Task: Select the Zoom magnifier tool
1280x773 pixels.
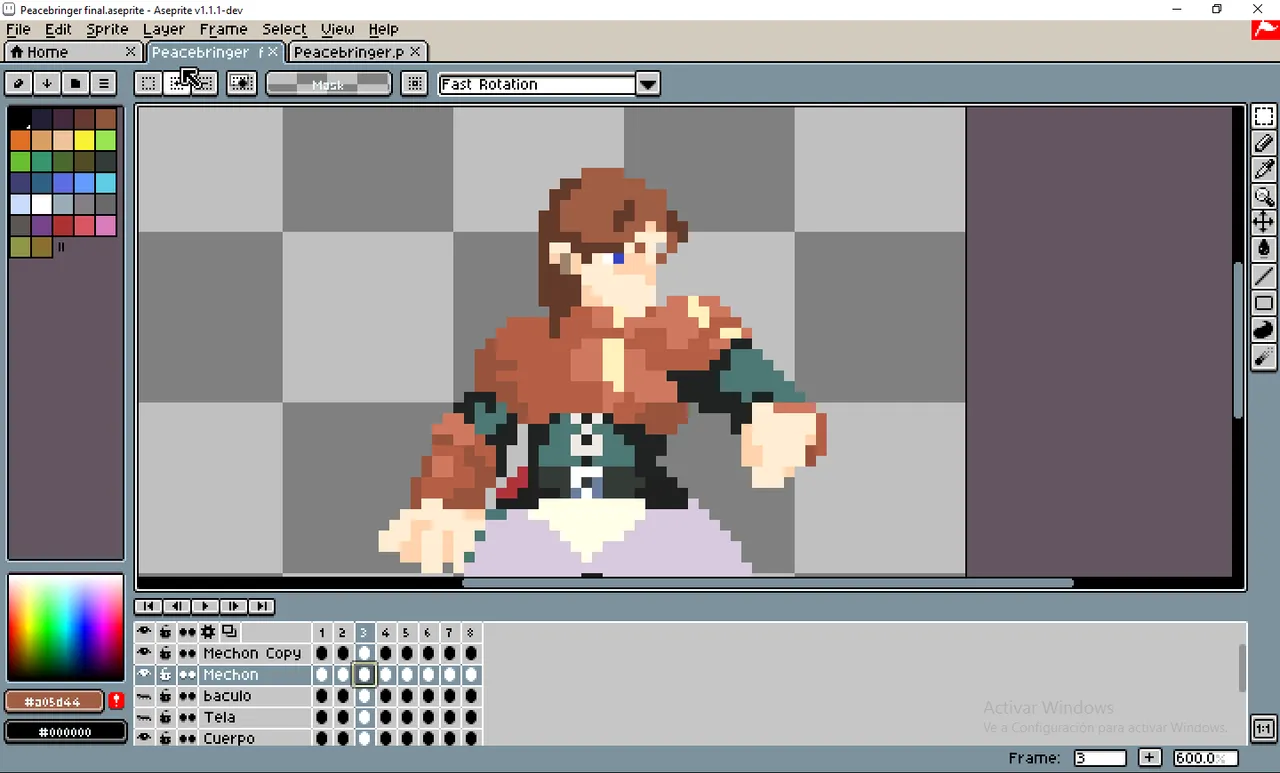Action: (1263, 196)
